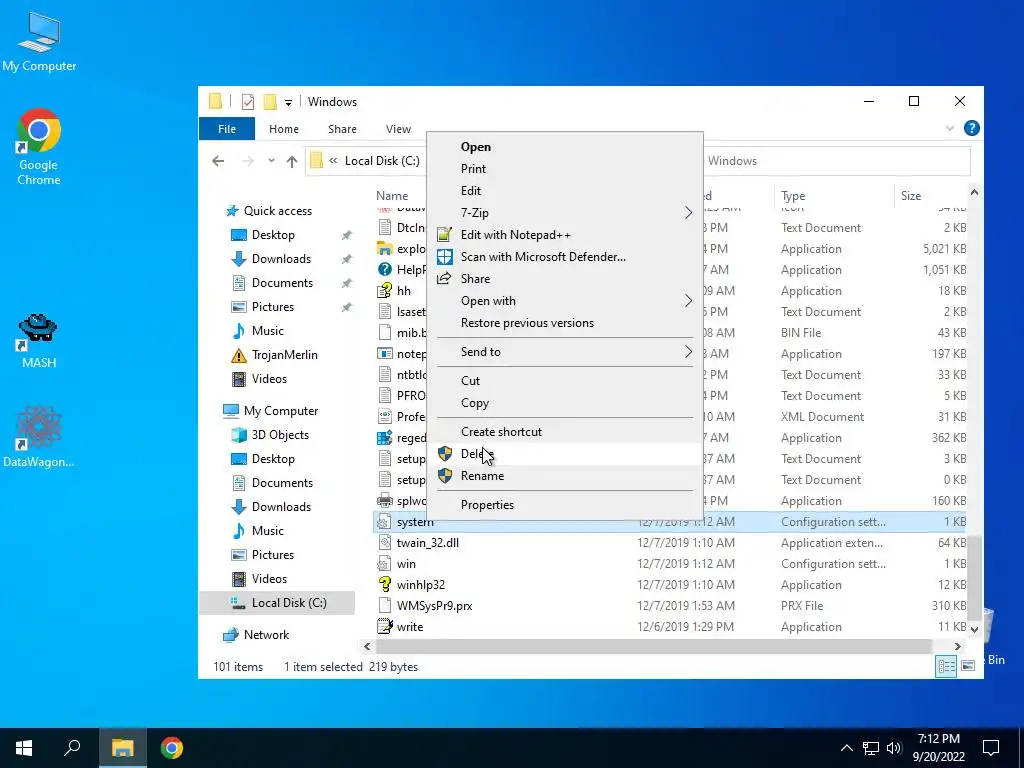This screenshot has width=1024, height=768.
Task: Click the Search Windows input field
Action: (837, 161)
